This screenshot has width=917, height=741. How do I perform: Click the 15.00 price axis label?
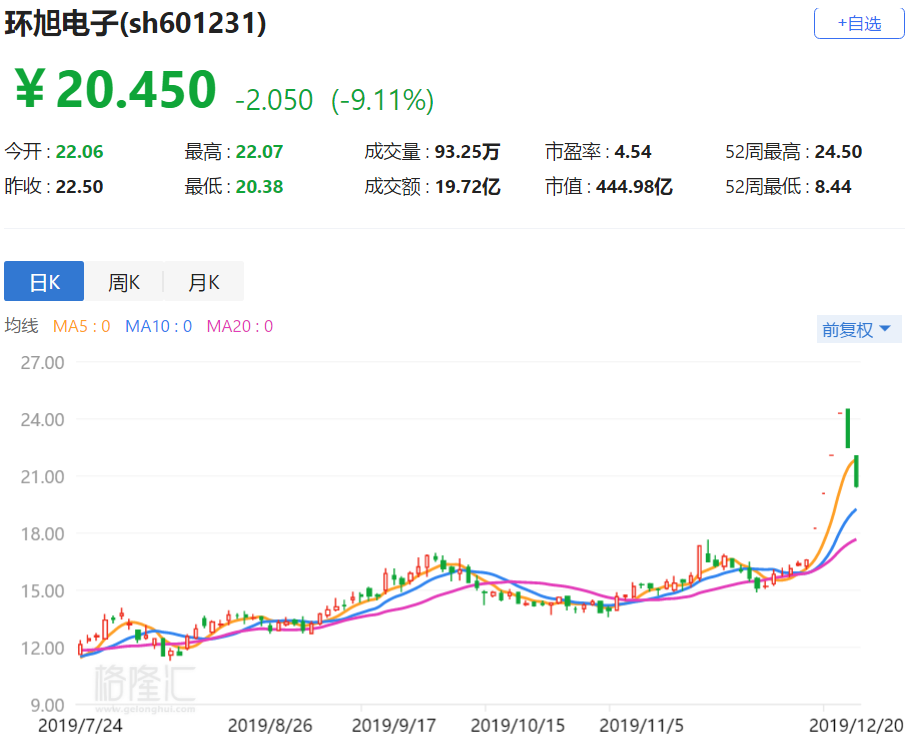43,591
